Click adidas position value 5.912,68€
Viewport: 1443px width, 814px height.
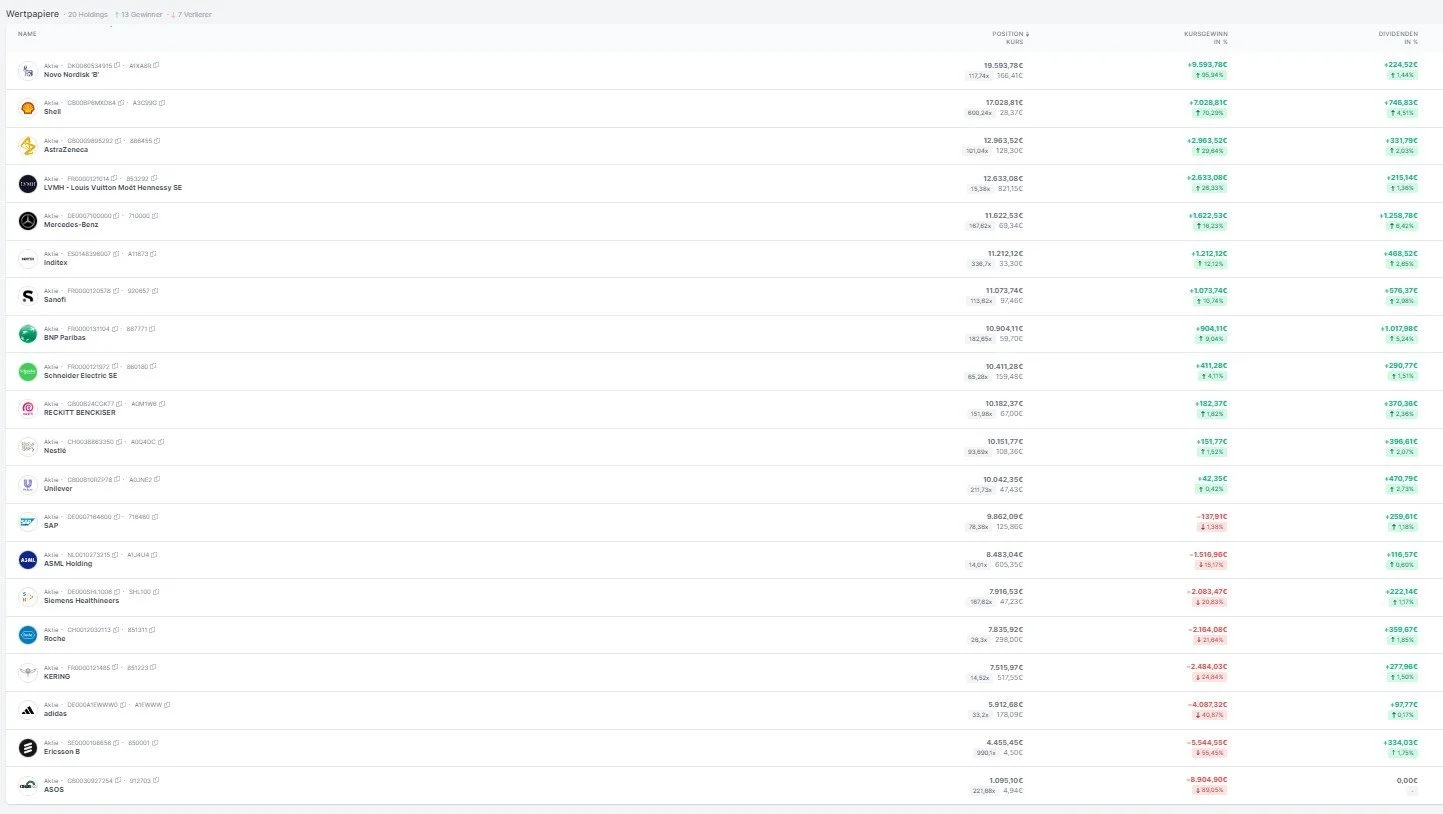tap(1004, 704)
